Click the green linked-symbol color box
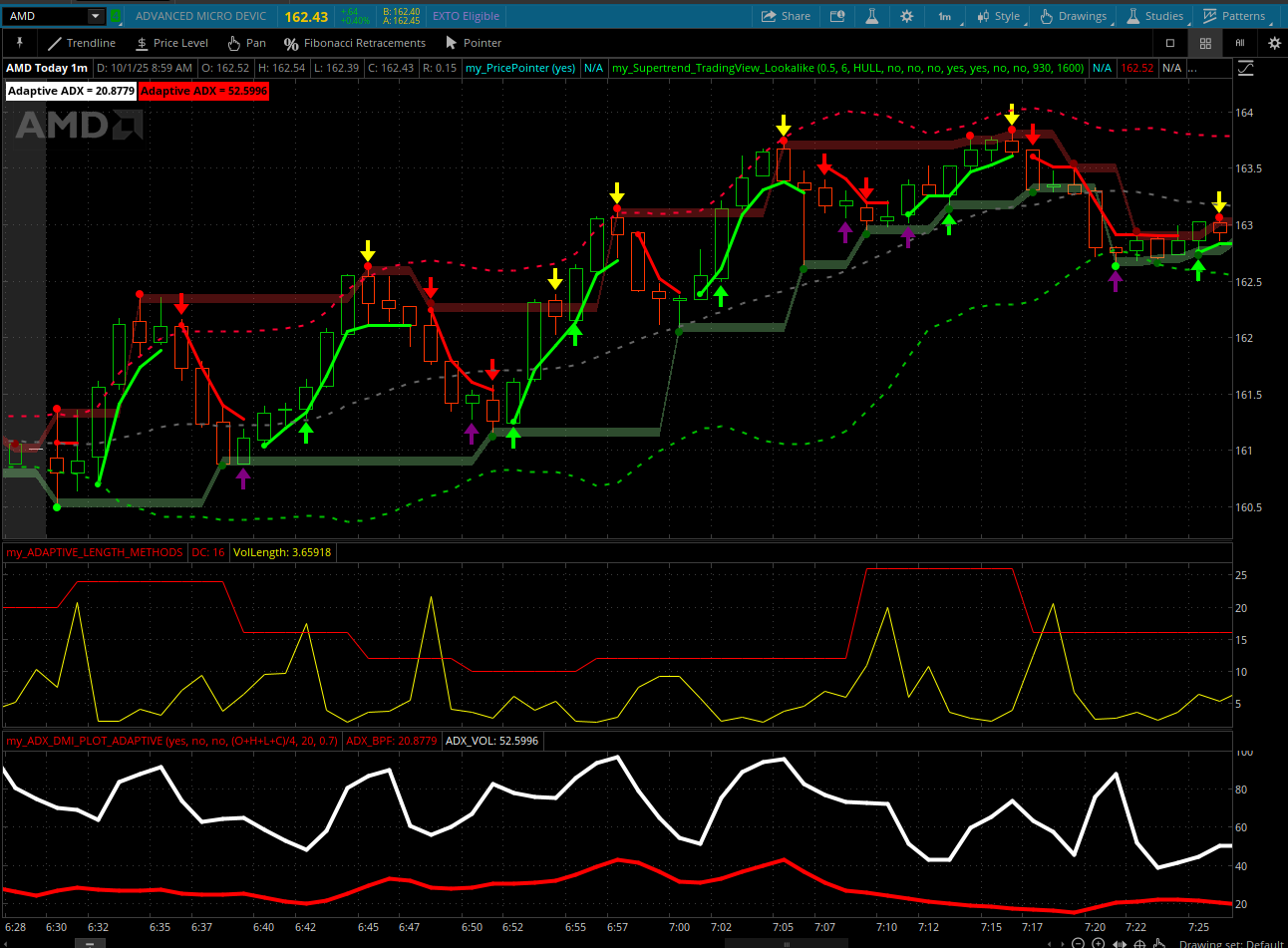Screen dimensions: 1288x948 point(116,16)
